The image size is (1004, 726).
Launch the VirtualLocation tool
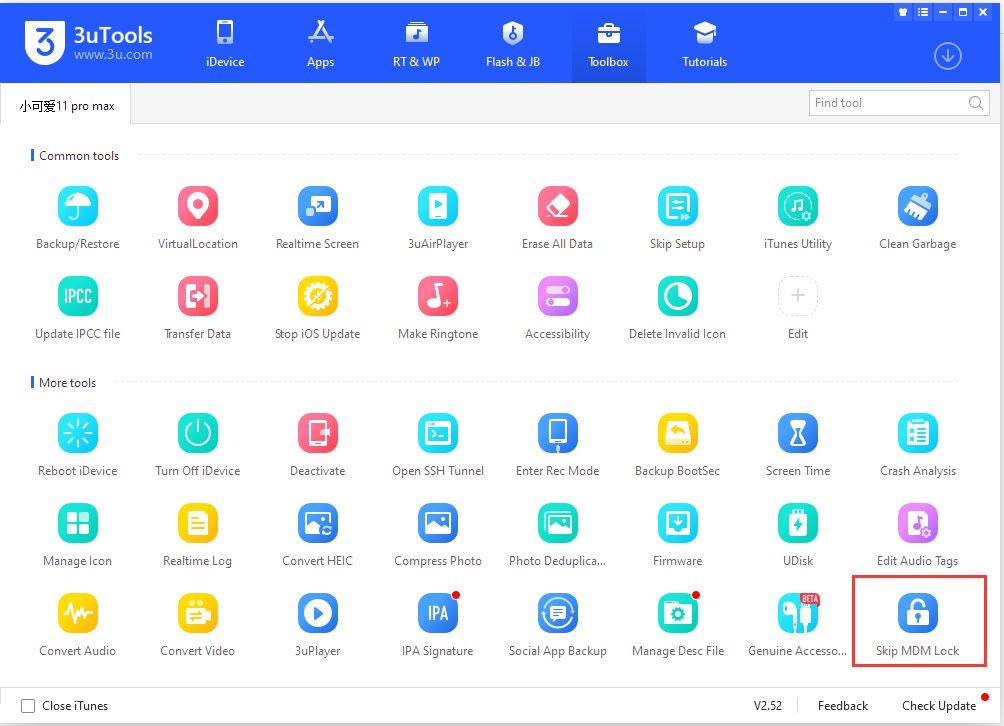click(197, 218)
